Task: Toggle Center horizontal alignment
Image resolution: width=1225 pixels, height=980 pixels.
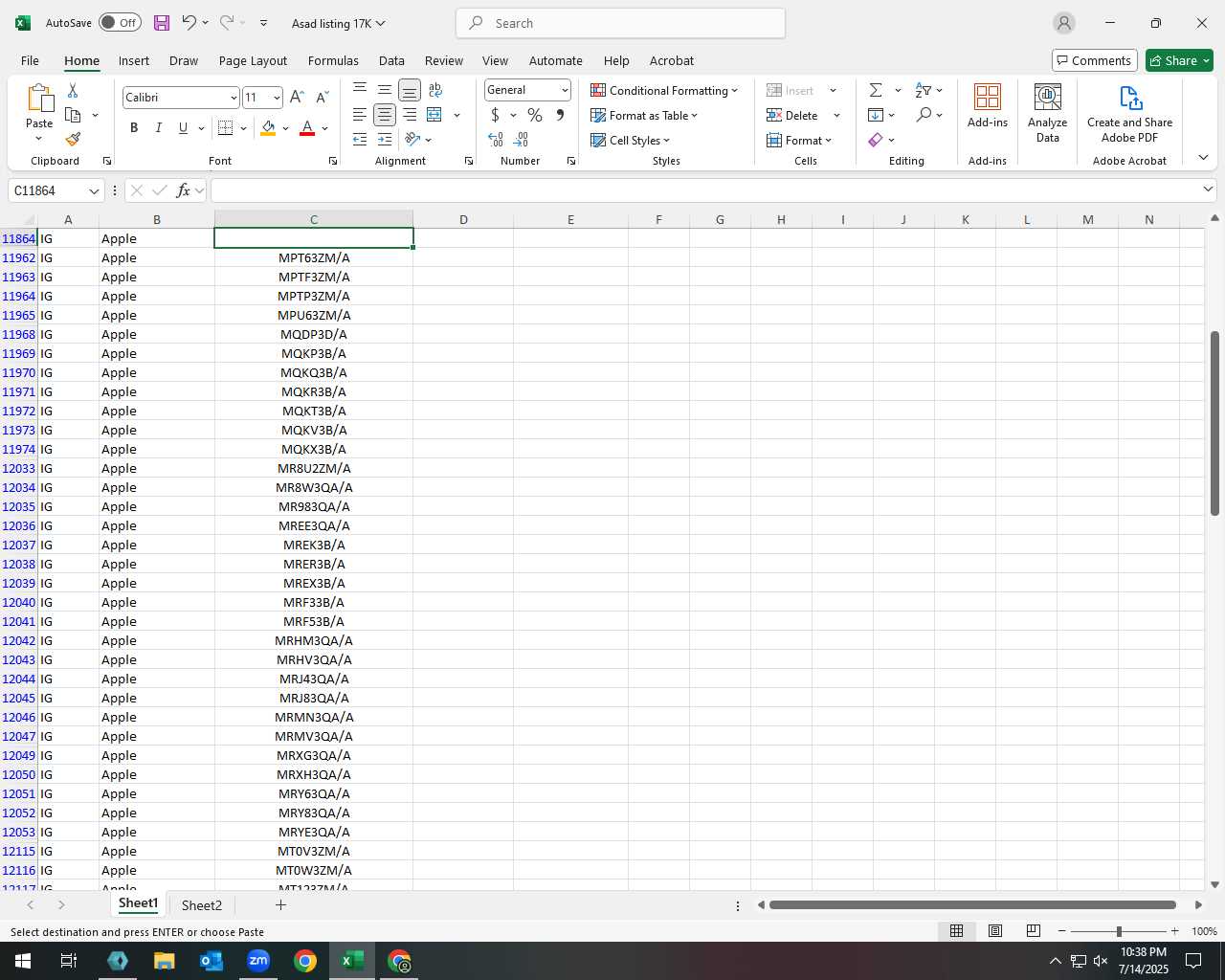Action: [x=385, y=115]
